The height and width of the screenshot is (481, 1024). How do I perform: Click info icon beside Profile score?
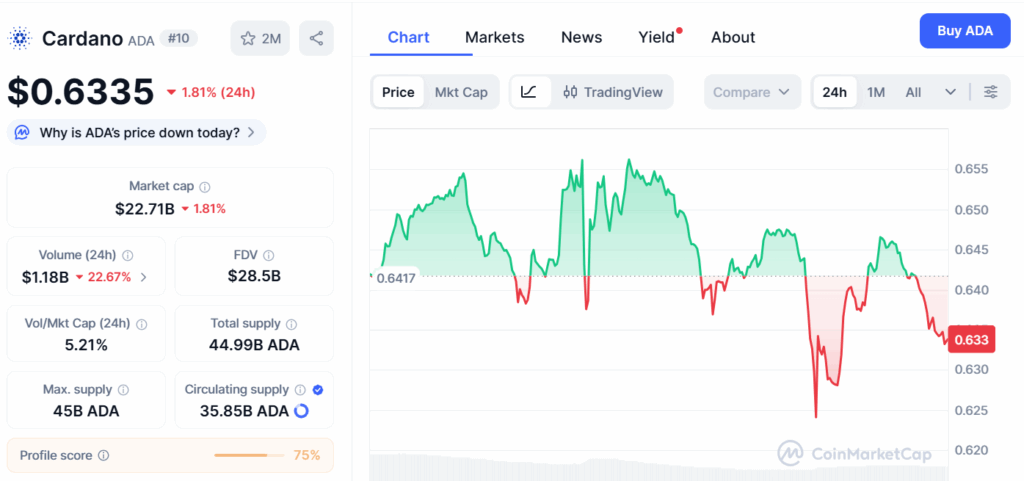[x=103, y=456]
